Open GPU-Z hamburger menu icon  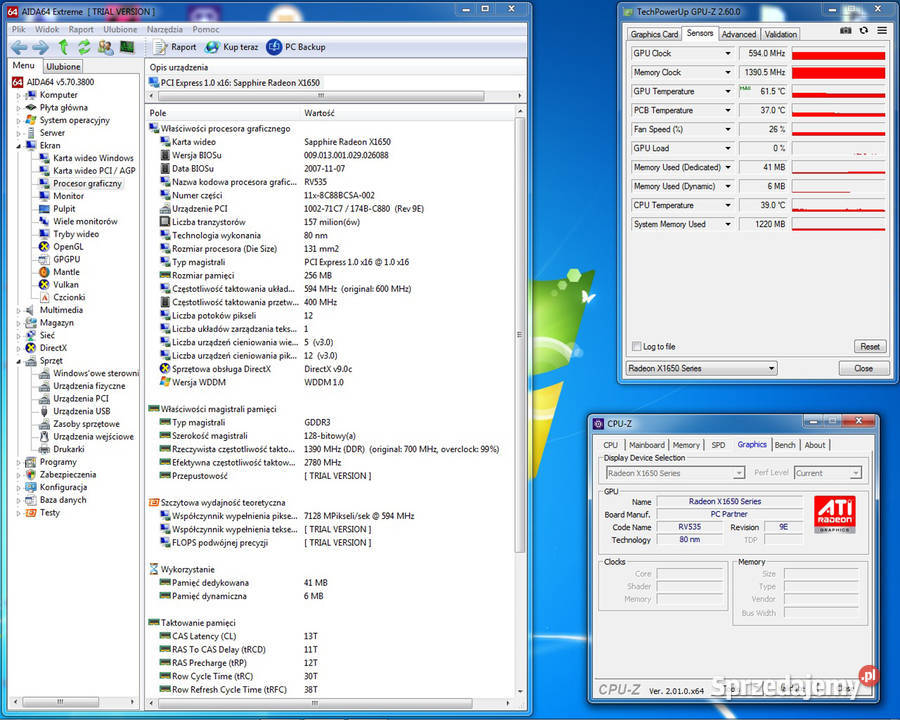click(882, 30)
